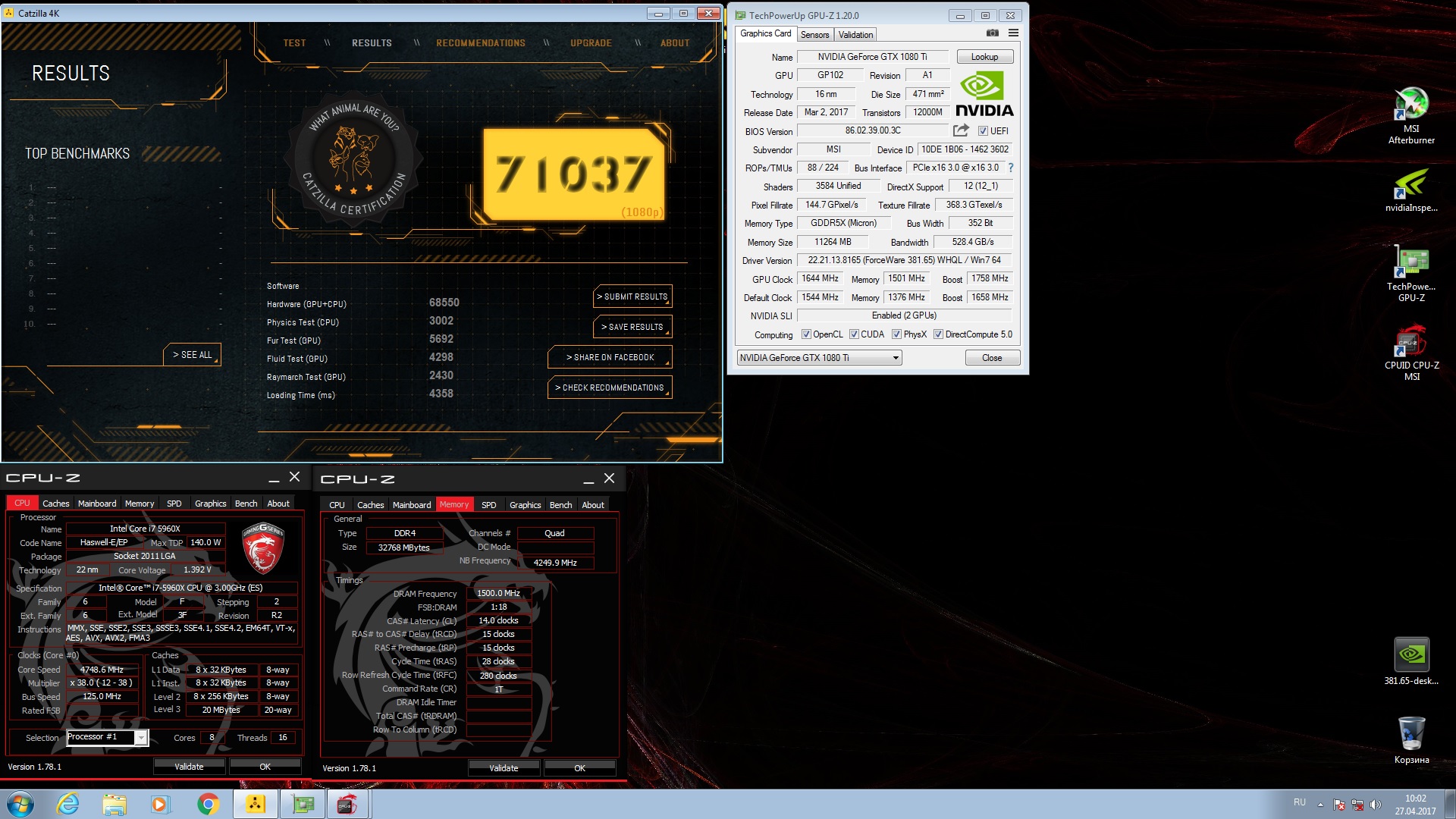1456x819 pixels.
Task: Toggle the OpenCL checkbox
Action: 806,334
